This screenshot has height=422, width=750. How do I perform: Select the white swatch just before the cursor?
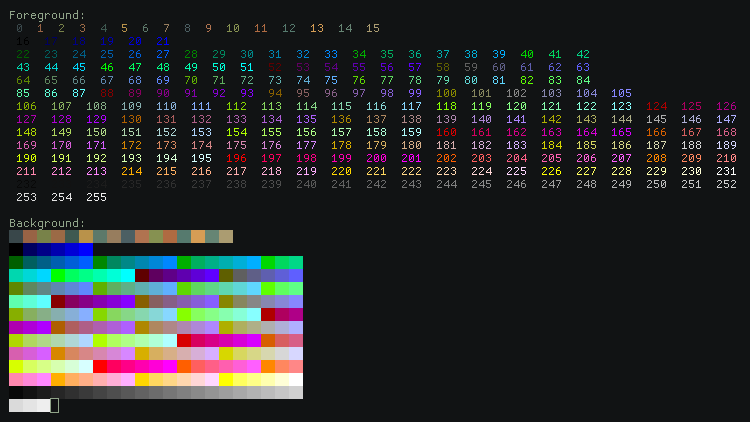click(x=43, y=405)
